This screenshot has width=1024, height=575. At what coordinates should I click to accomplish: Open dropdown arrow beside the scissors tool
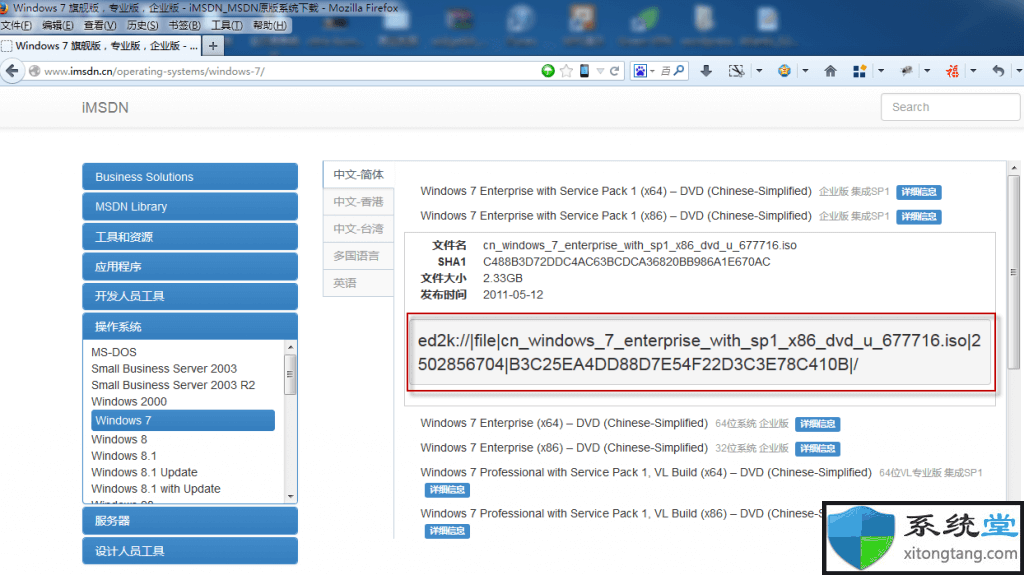759,71
